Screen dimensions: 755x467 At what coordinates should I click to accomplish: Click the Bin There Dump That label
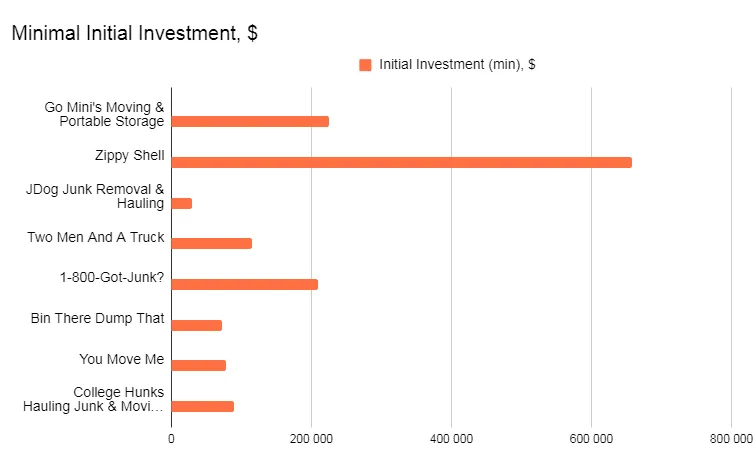click(98, 319)
